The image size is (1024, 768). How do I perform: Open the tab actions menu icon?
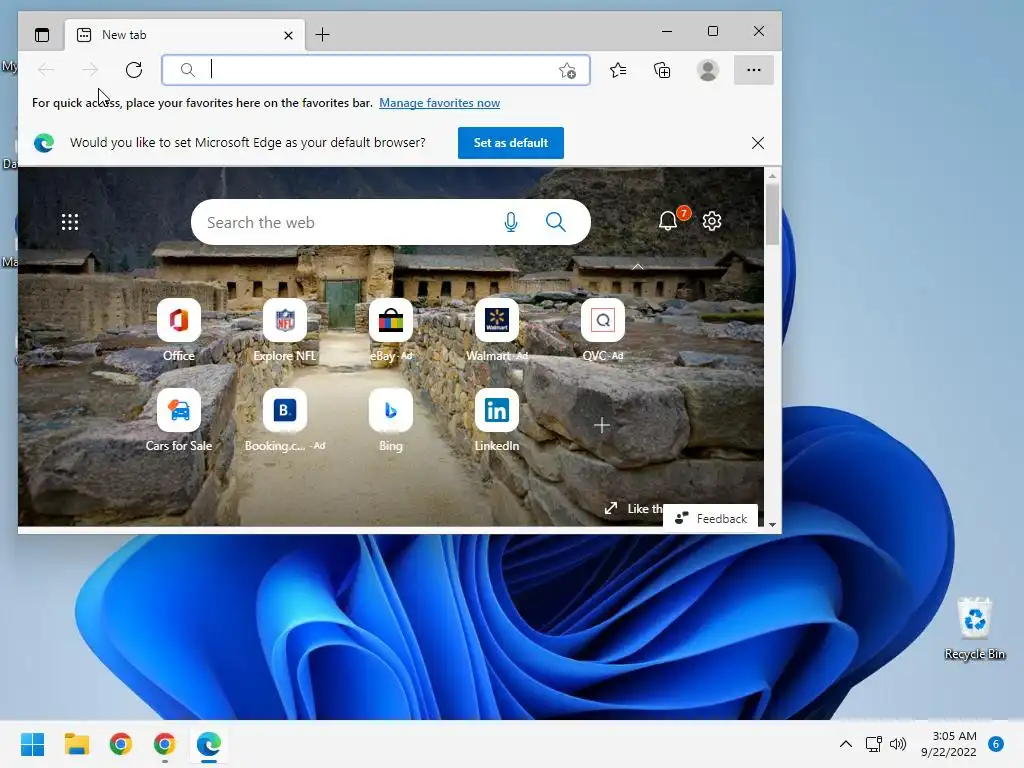pyautogui.click(x=42, y=35)
